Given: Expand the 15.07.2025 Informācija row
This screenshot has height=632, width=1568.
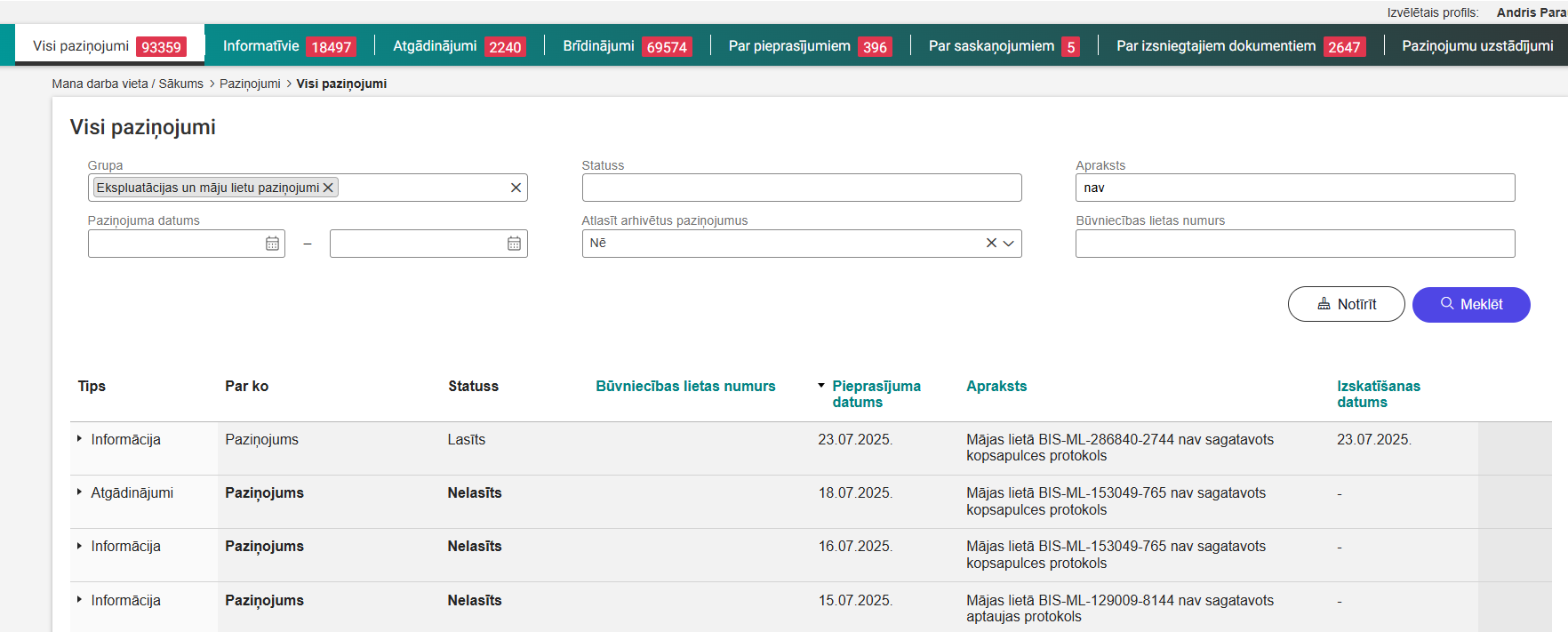Looking at the screenshot, I should pos(79,600).
